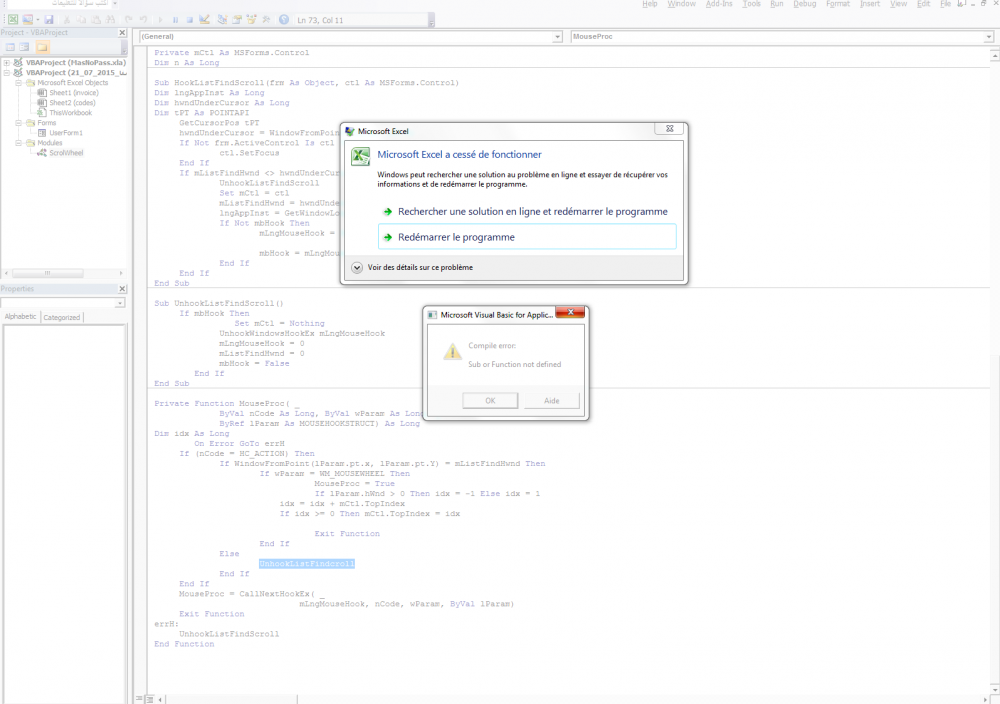Open the Debug menu
This screenshot has height=704, width=1000.
805,5
